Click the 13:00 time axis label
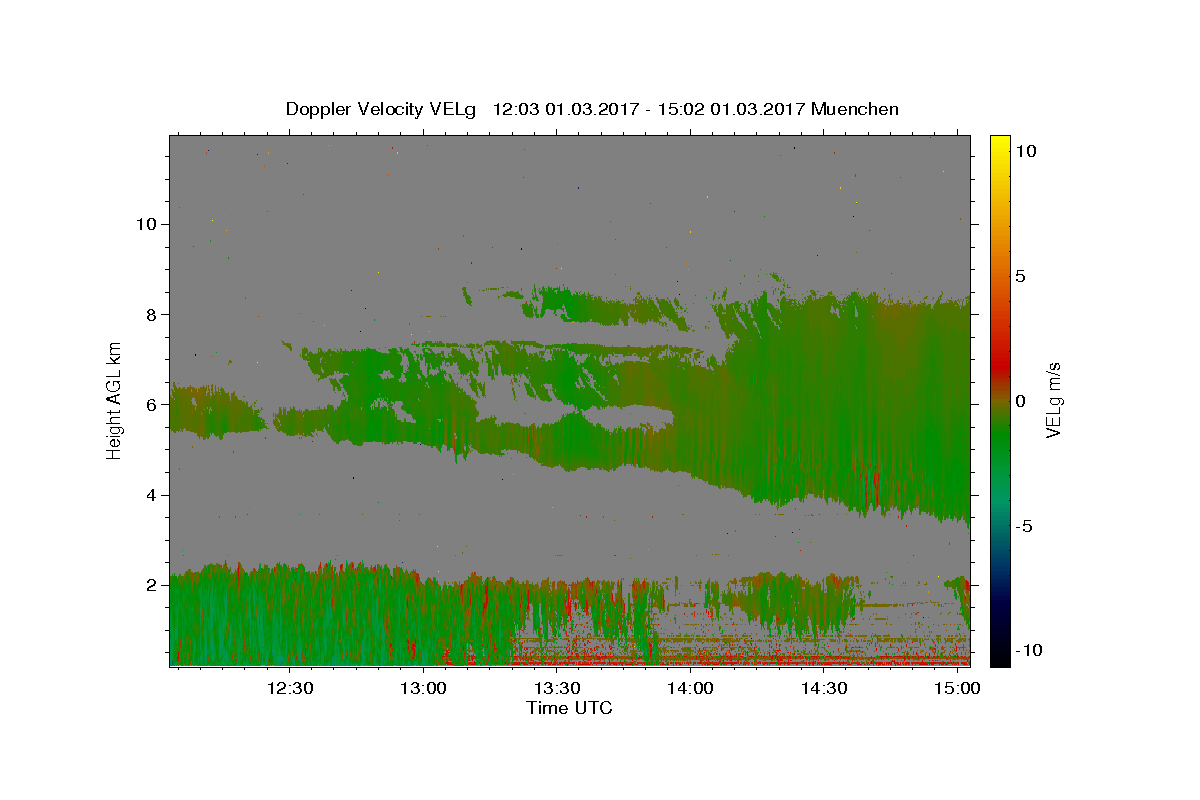1200x800 pixels. (x=423, y=688)
